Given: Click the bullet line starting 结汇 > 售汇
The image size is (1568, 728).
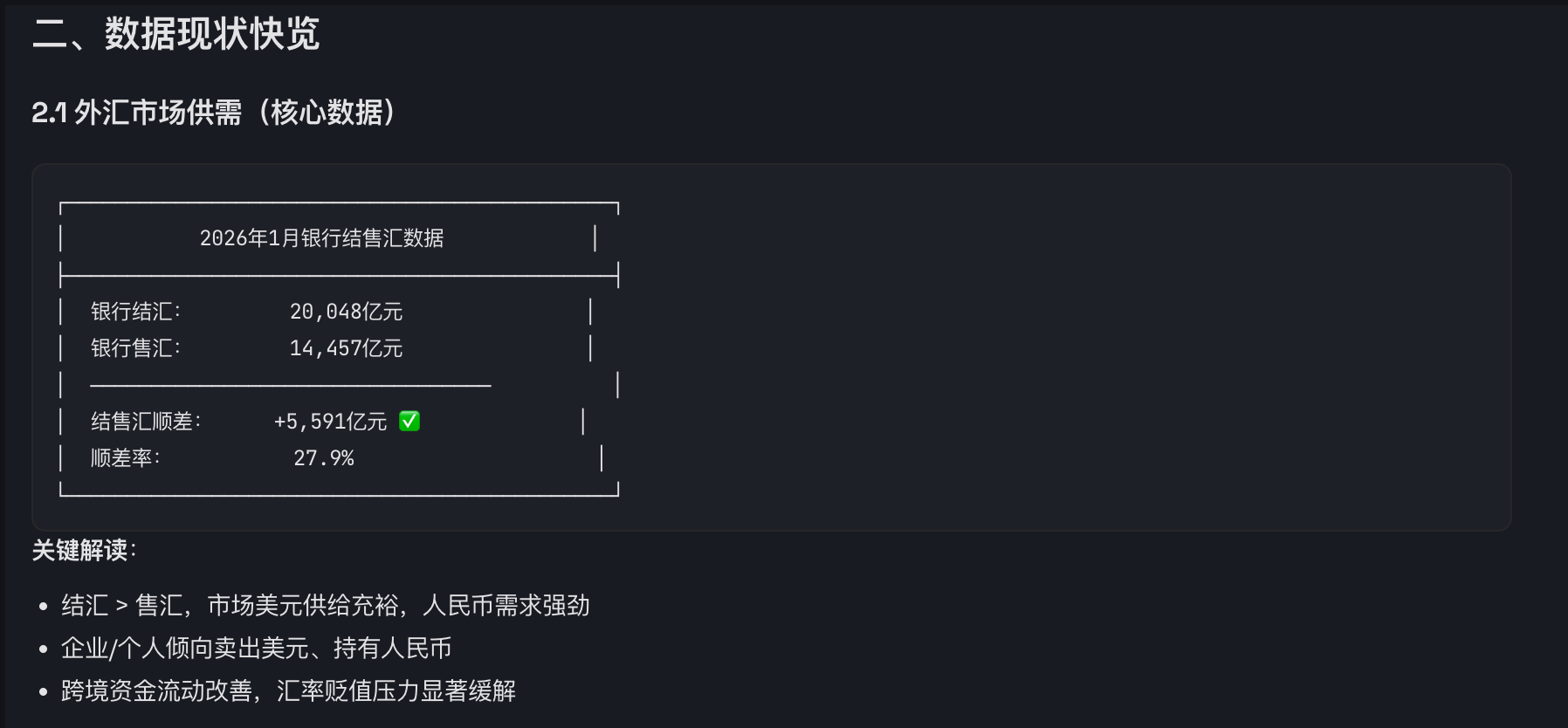Looking at the screenshot, I should coord(325,605).
